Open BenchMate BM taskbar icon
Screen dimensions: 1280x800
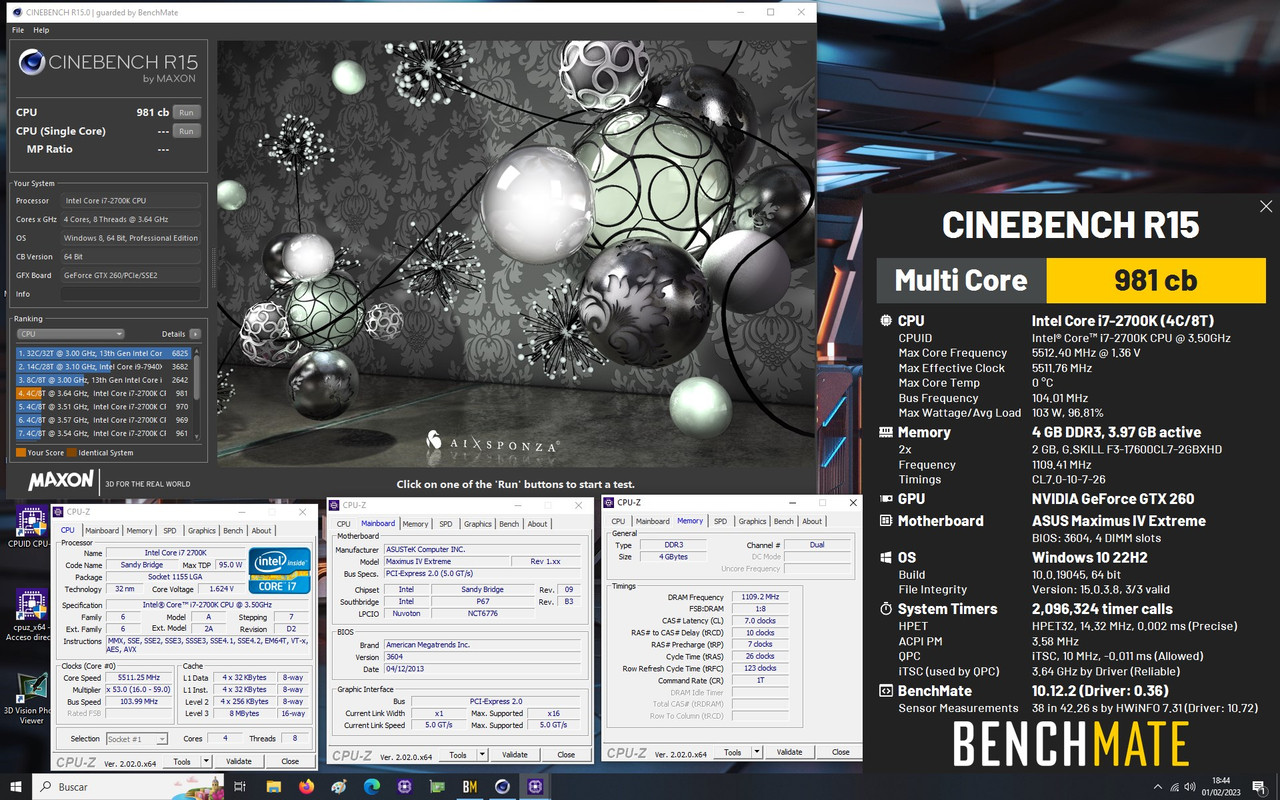pyautogui.click(x=469, y=786)
